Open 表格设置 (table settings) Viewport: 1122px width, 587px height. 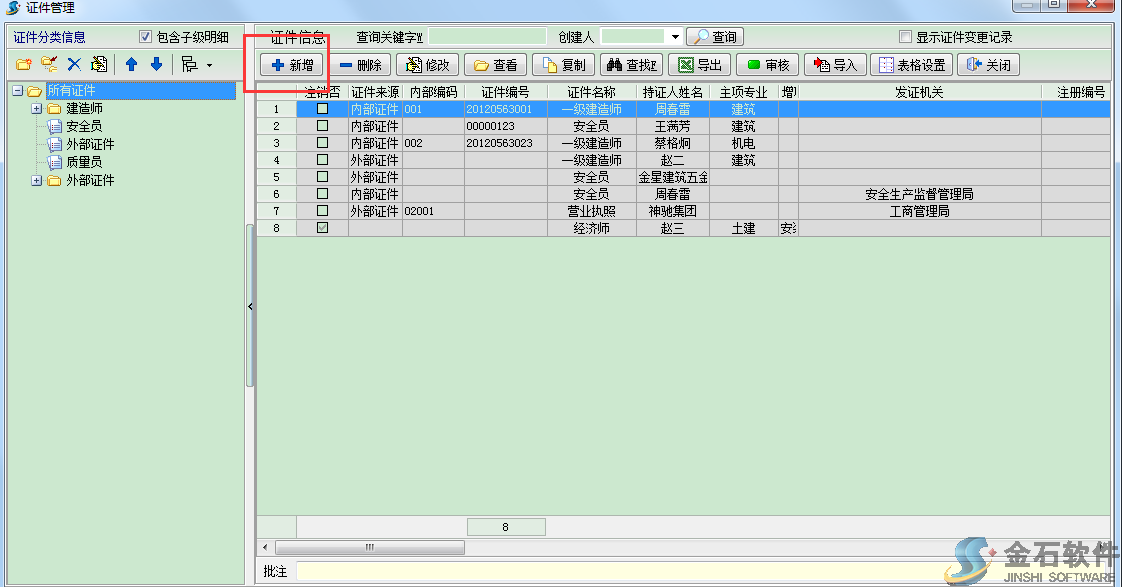(911, 65)
